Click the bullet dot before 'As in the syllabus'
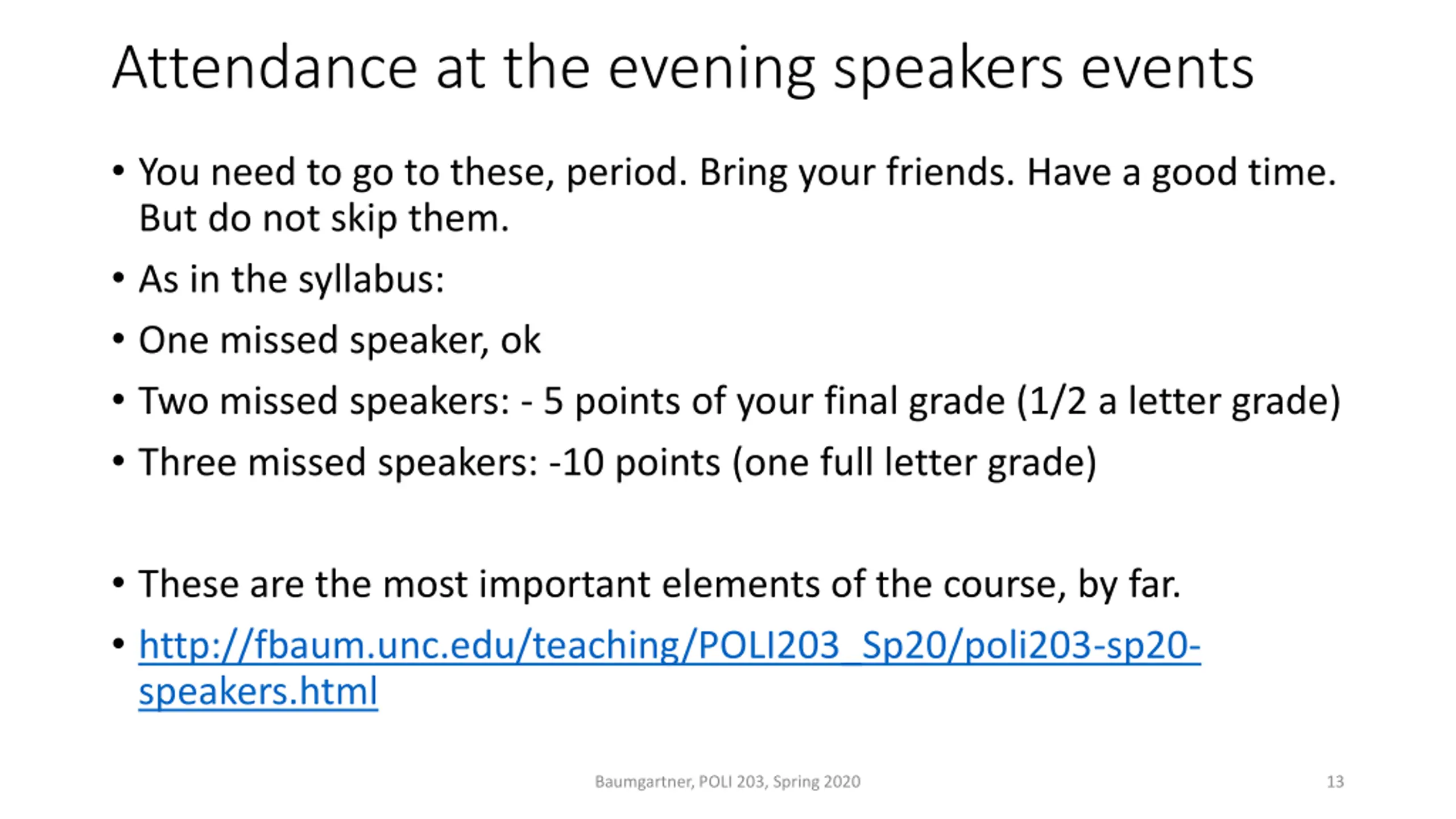 tap(118, 279)
